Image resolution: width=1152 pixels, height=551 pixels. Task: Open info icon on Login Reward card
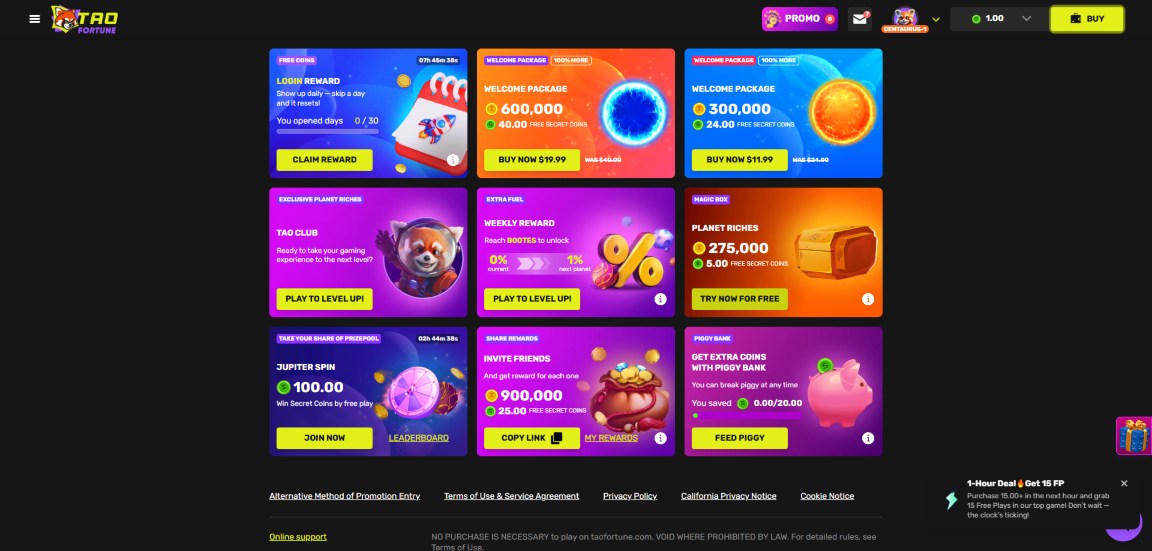click(x=453, y=160)
